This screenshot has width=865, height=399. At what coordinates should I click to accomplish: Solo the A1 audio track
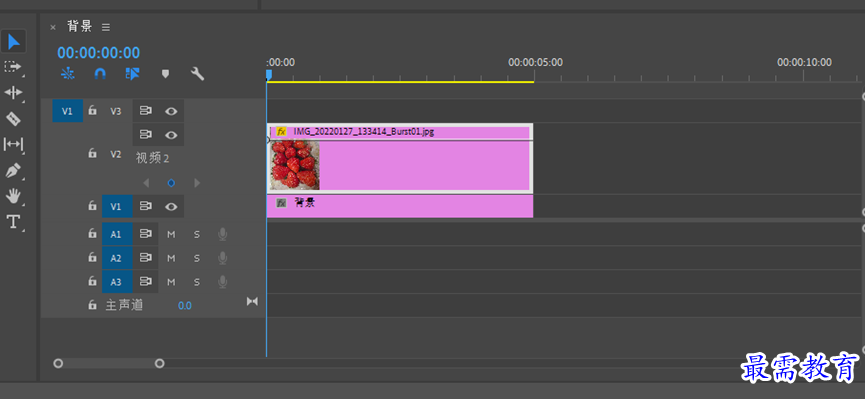tap(197, 235)
